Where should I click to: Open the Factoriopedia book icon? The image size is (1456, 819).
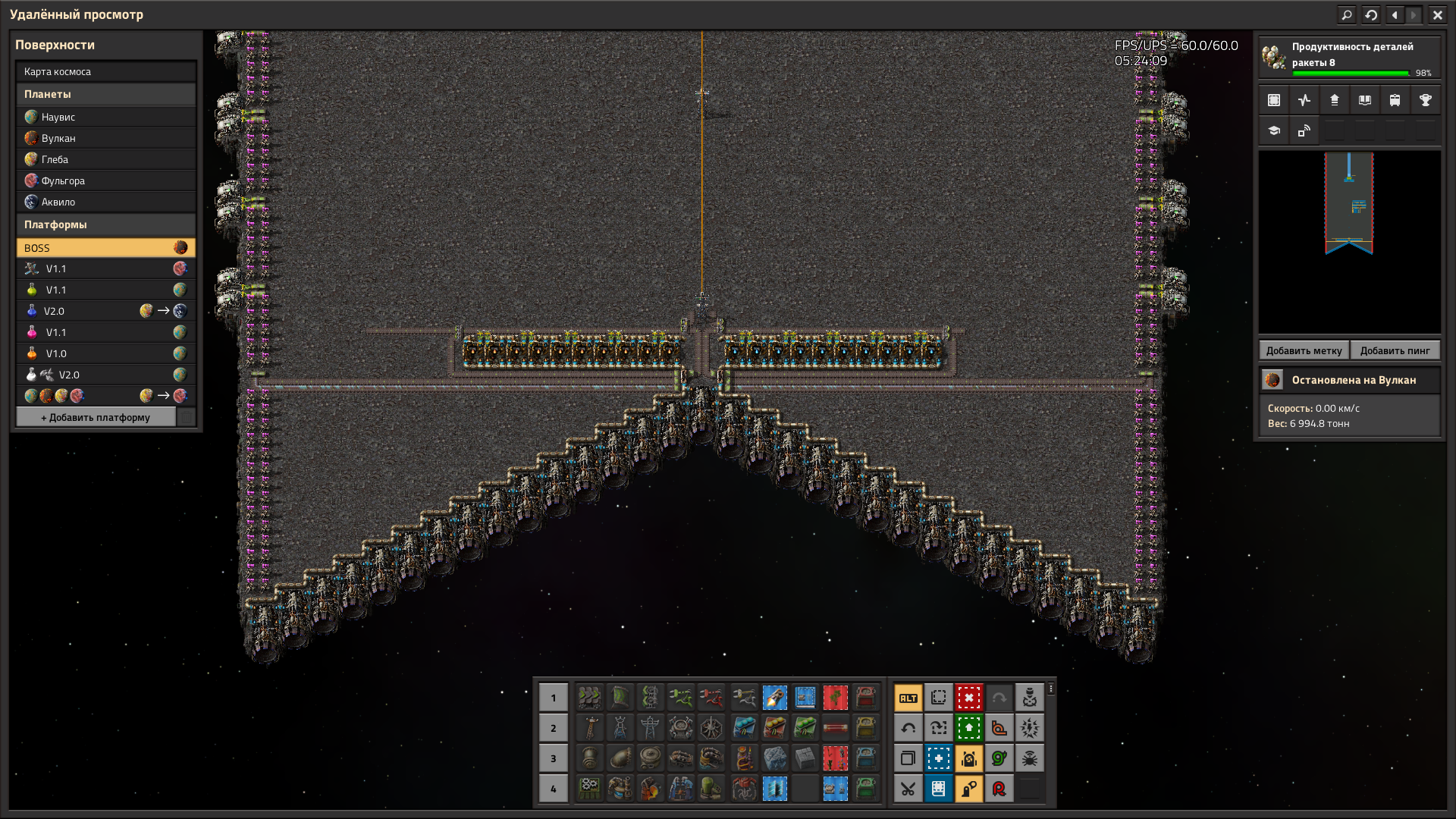(1364, 100)
